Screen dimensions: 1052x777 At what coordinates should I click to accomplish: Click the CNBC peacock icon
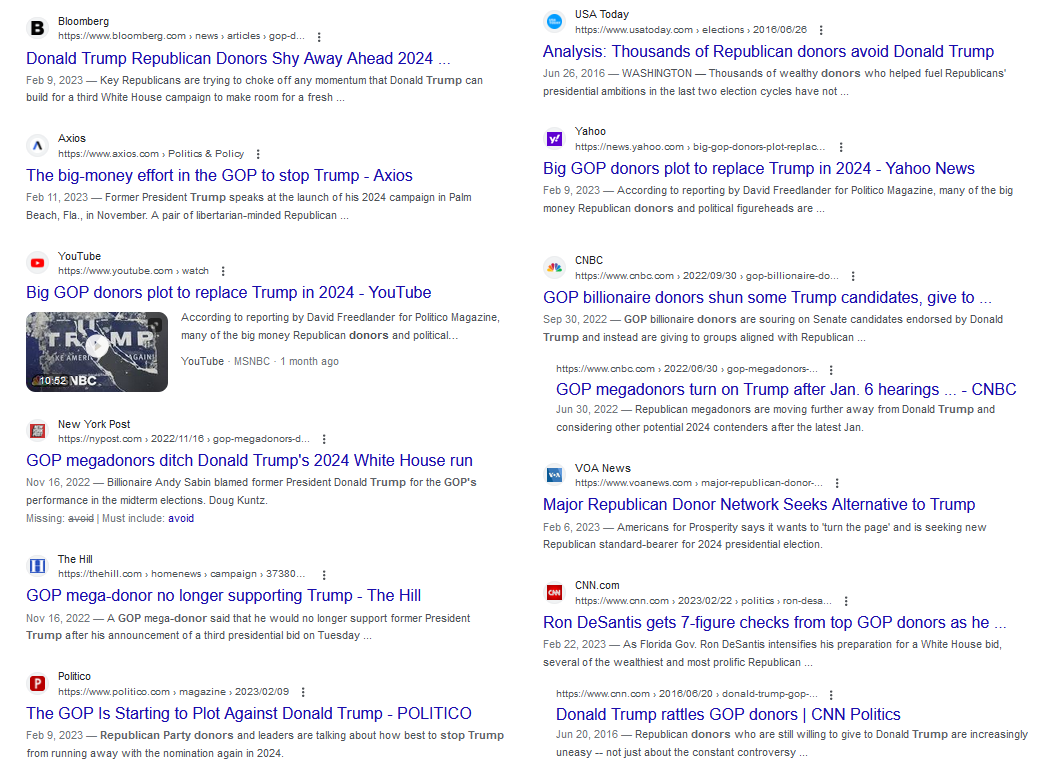tap(554, 268)
